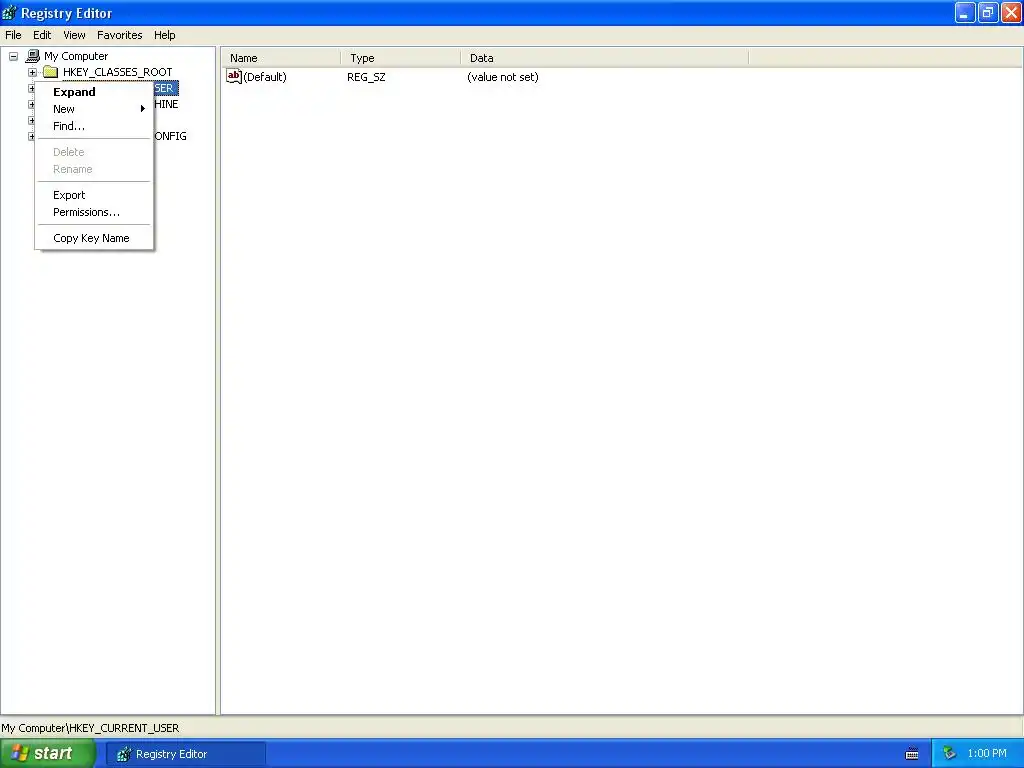
Task: Open the keyboard icon in system tray
Action: coord(912,754)
